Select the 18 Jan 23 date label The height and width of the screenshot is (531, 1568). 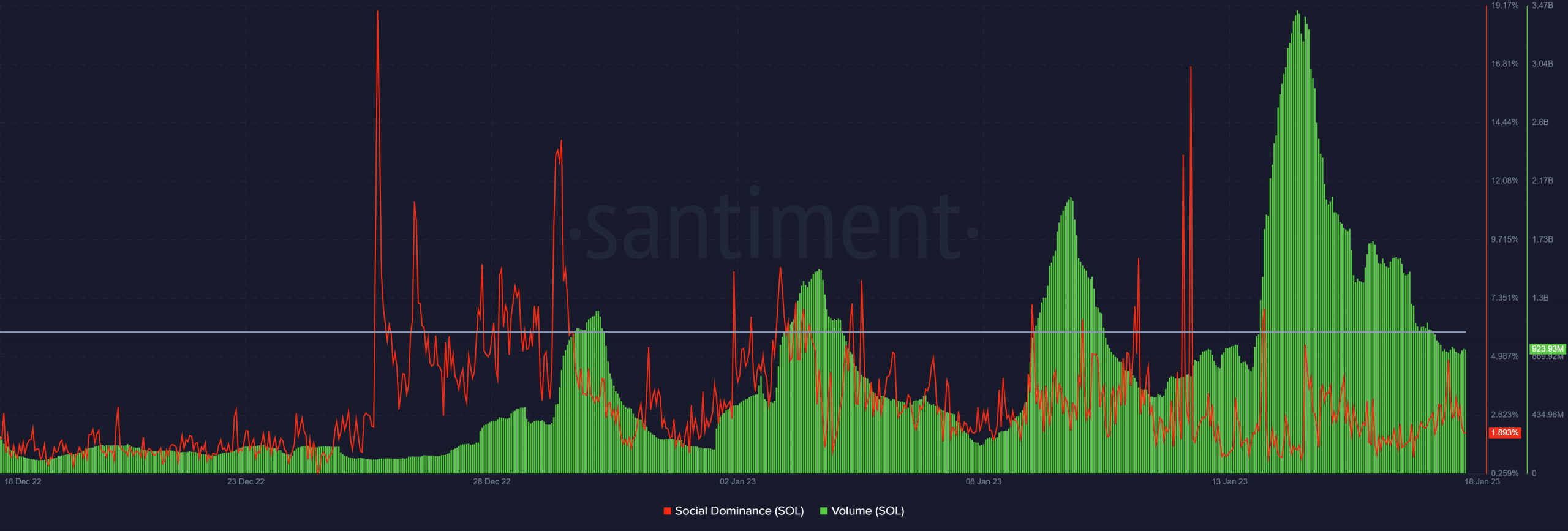pos(1482,481)
